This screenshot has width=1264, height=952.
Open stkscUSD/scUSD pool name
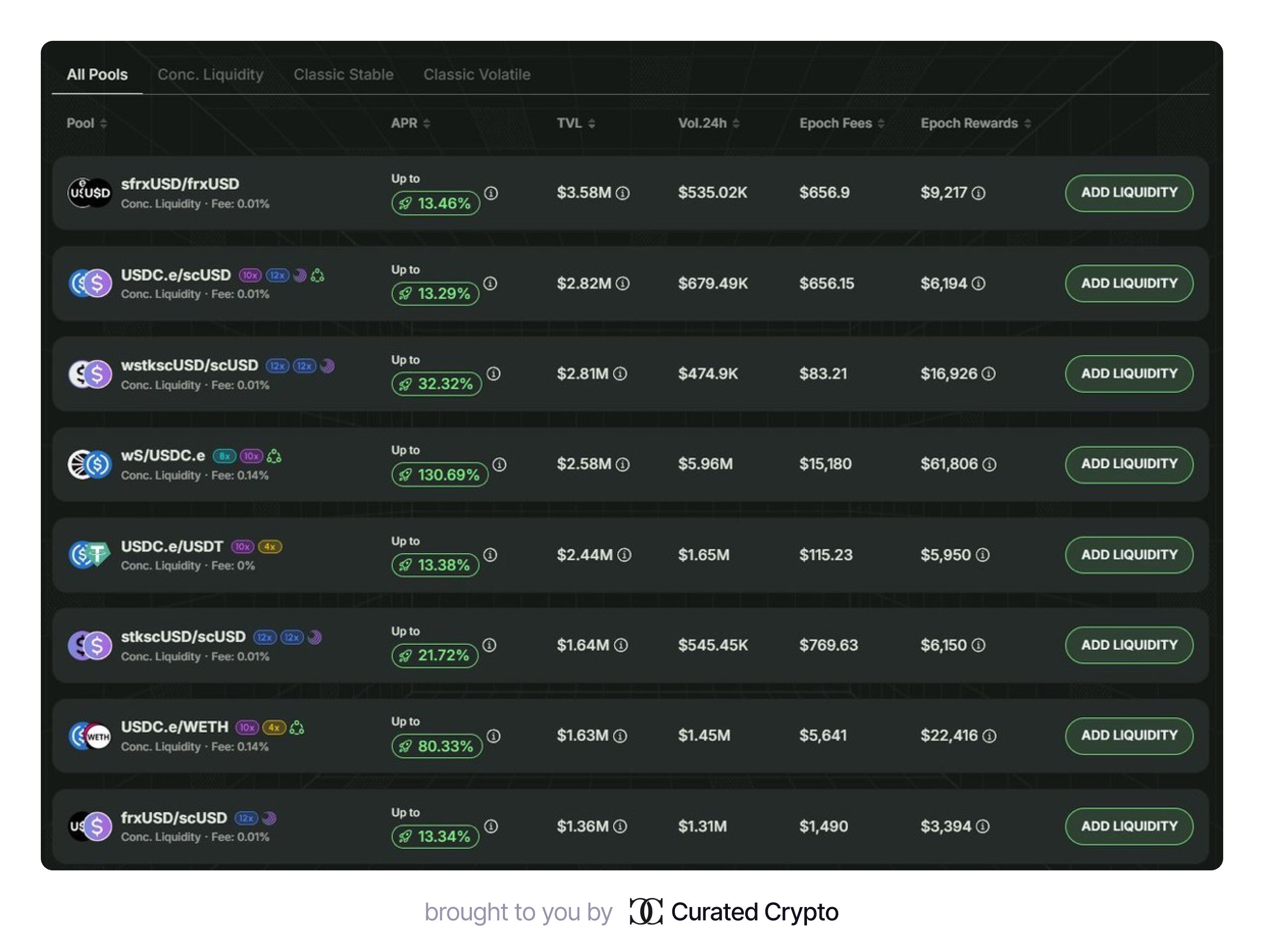[183, 637]
